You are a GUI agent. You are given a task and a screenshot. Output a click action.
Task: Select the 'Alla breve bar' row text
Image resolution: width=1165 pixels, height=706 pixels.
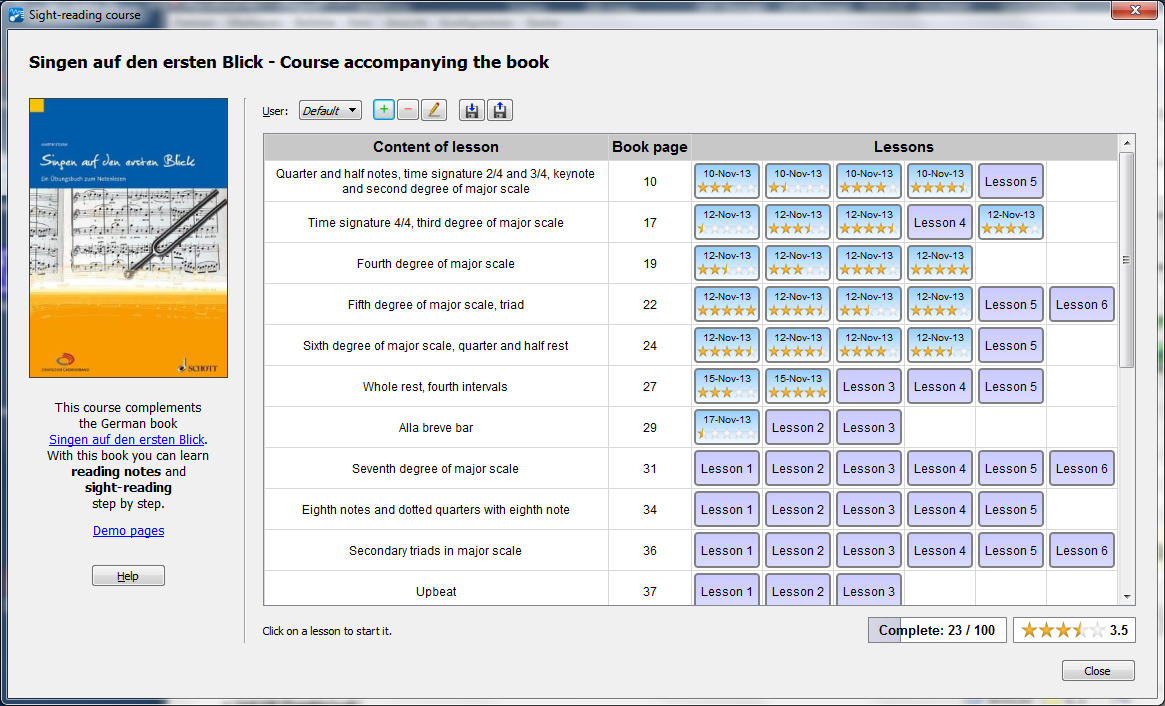[435, 428]
